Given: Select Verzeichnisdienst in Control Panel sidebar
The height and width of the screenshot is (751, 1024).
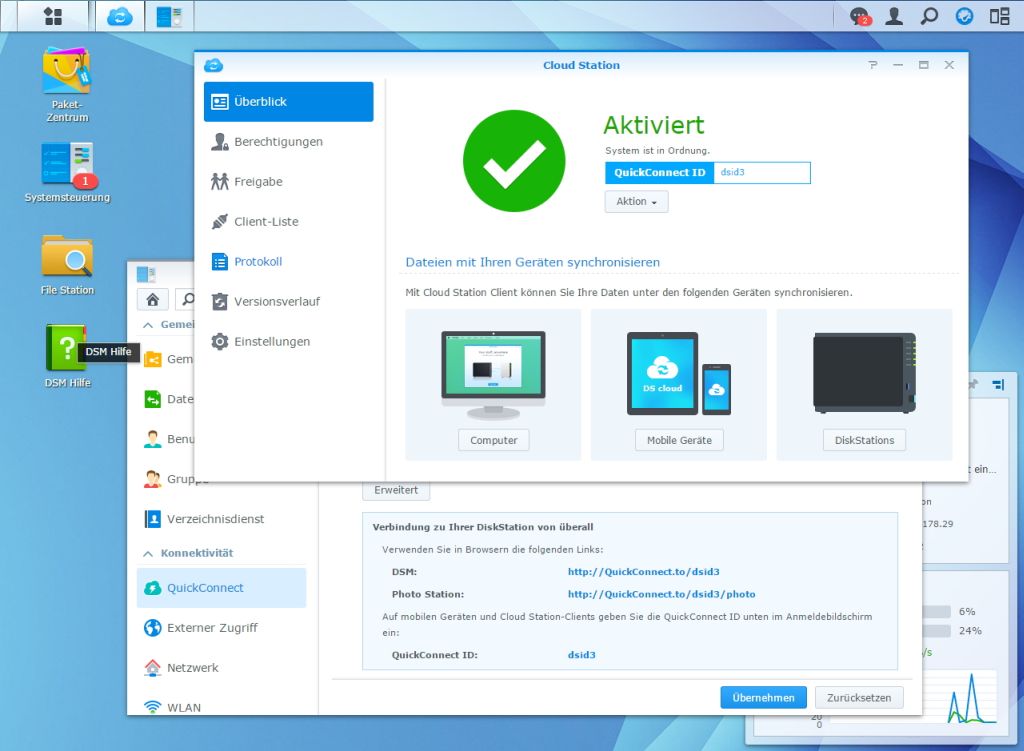Looking at the screenshot, I should [x=221, y=519].
